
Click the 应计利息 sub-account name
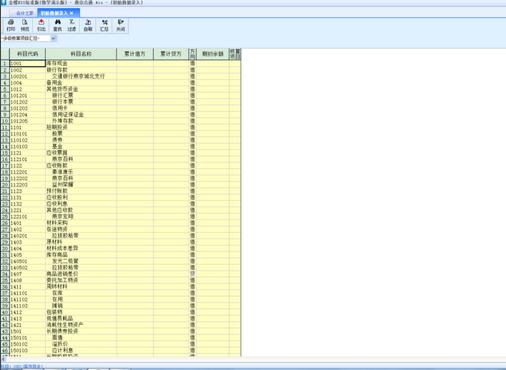[81, 350]
